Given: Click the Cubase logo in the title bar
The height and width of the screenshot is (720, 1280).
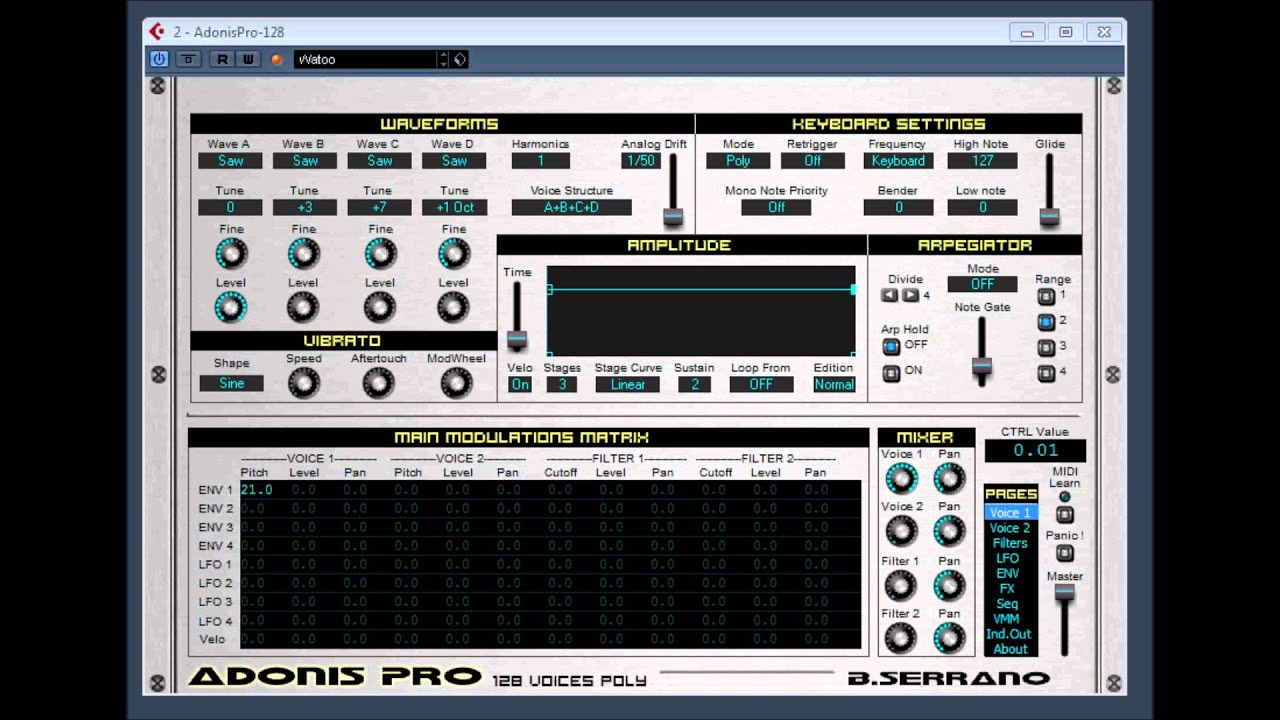Looking at the screenshot, I should [x=157, y=31].
